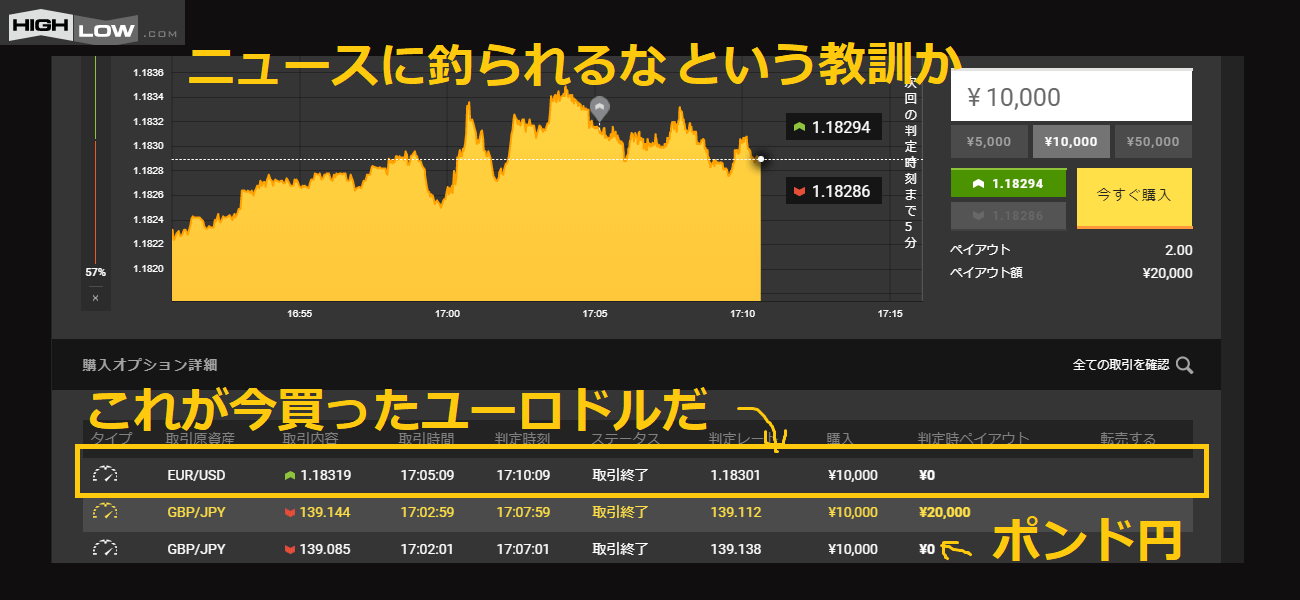Click the magnifier icon beside 全ての取引を確認
This screenshot has width=1300, height=600.
[1185, 365]
